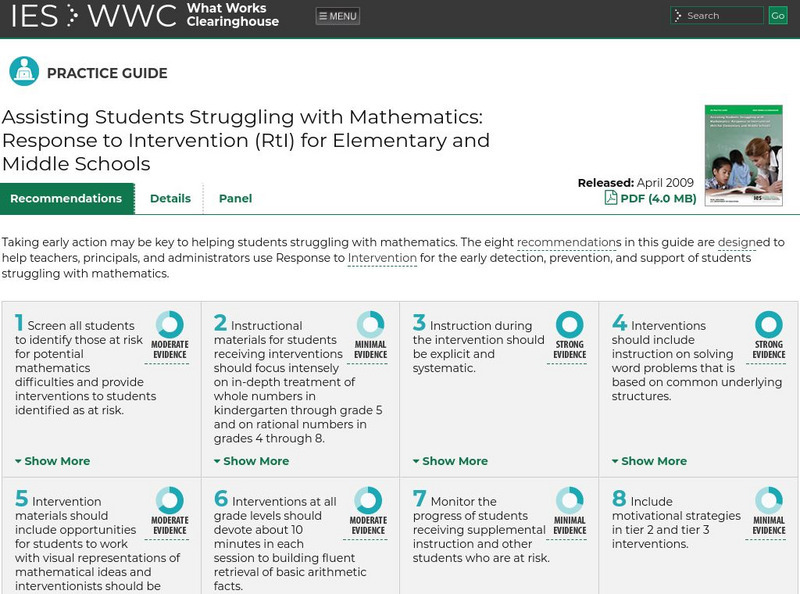Click recommendation 4 strong evidence ring icon
This screenshot has height=594, width=800.
[x=768, y=324]
